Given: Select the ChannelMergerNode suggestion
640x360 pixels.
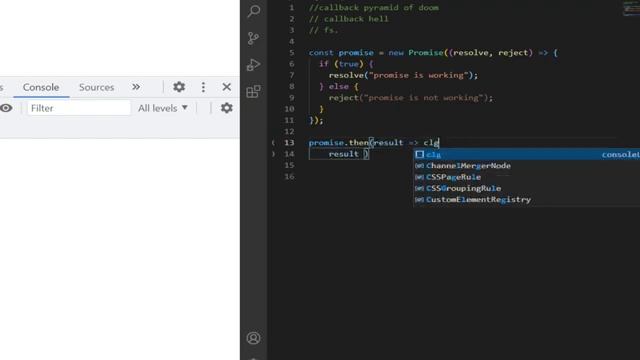Looking at the screenshot, I should click(527, 166).
